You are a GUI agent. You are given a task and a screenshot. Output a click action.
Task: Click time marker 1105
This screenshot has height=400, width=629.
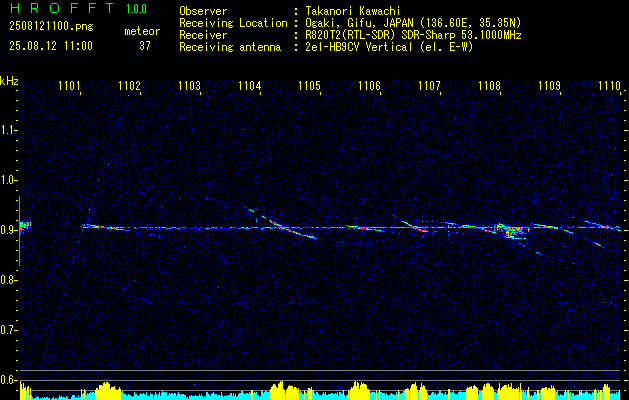pos(310,85)
